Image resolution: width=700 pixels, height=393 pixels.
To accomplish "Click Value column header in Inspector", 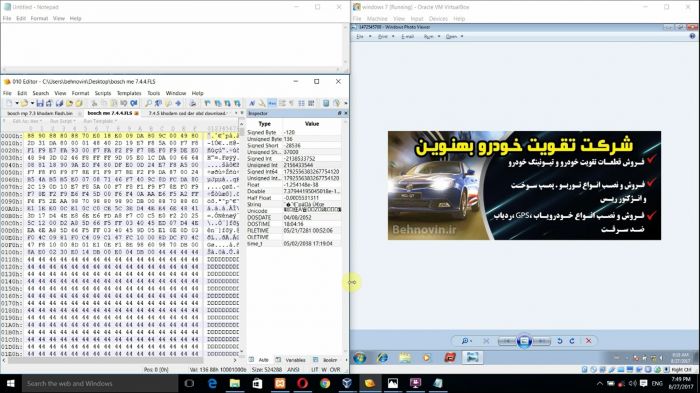I will tap(312, 124).
